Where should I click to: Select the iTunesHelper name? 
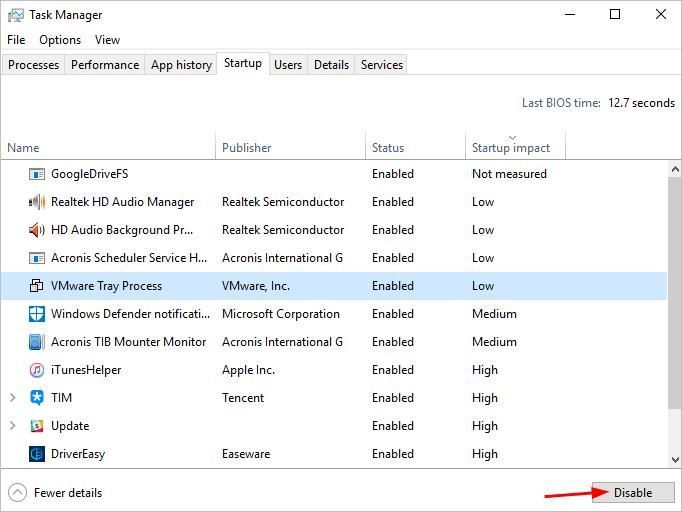coord(86,370)
